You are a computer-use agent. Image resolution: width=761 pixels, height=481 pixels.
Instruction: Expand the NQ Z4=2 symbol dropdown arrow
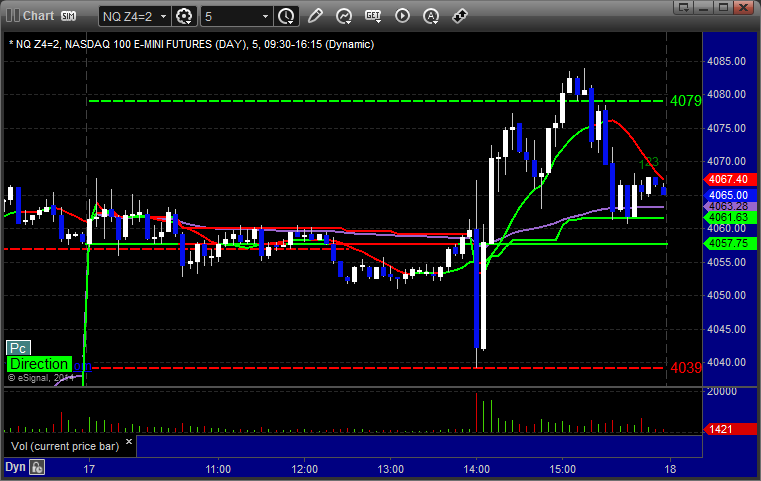click(164, 17)
